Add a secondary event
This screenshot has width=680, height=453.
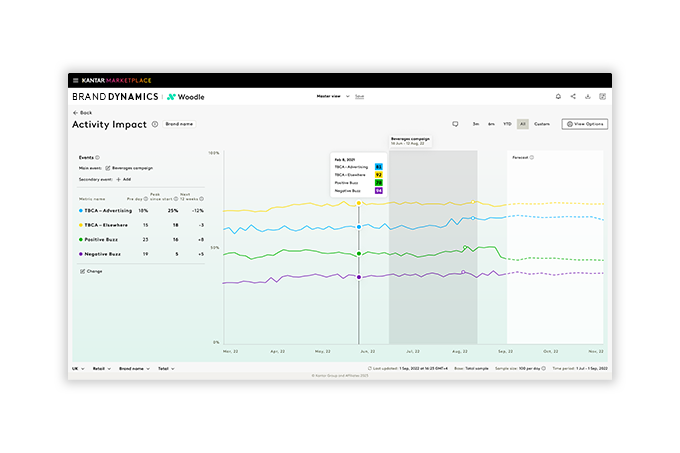tap(123, 179)
